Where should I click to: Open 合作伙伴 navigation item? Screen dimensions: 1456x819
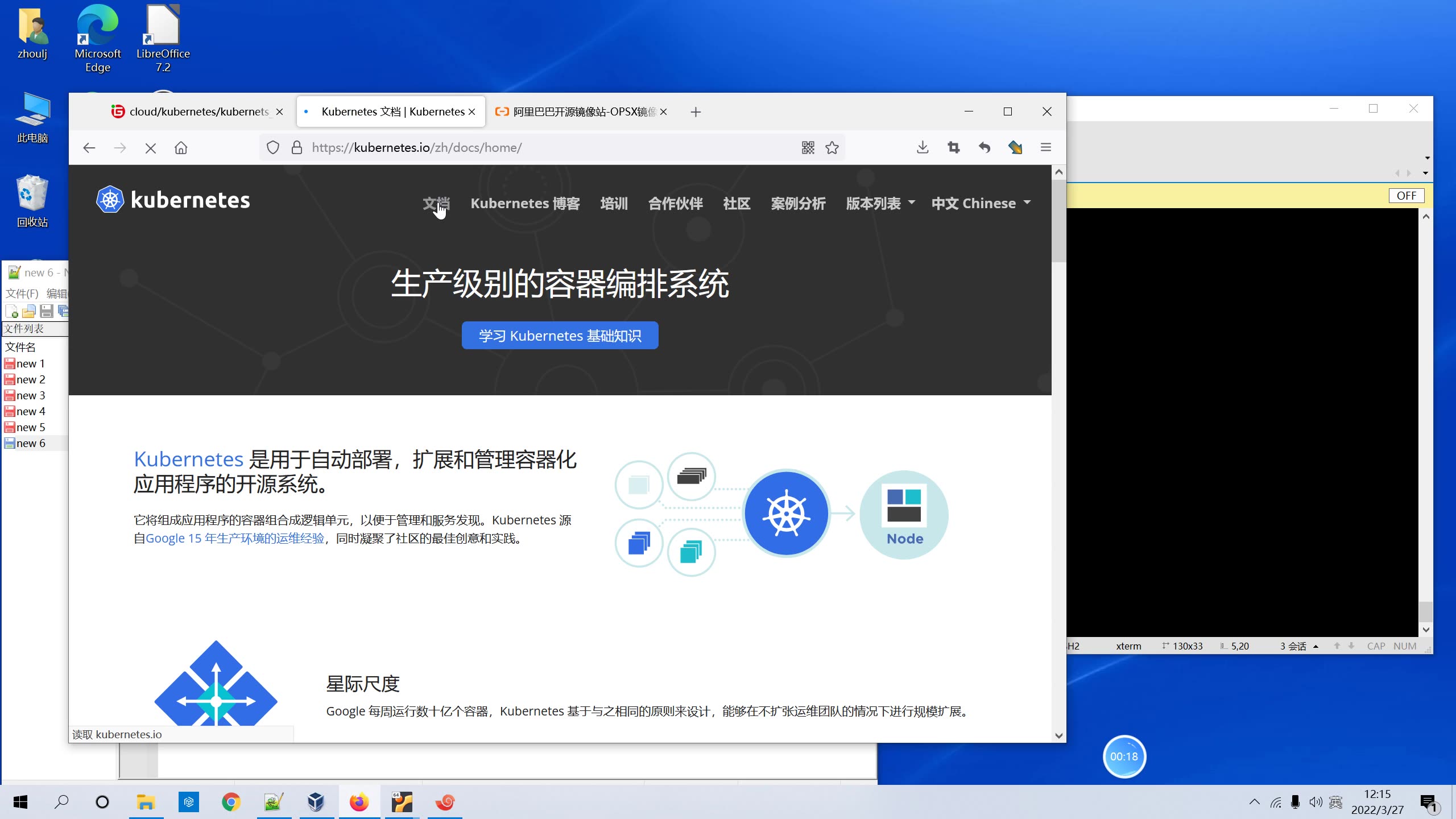tap(675, 203)
